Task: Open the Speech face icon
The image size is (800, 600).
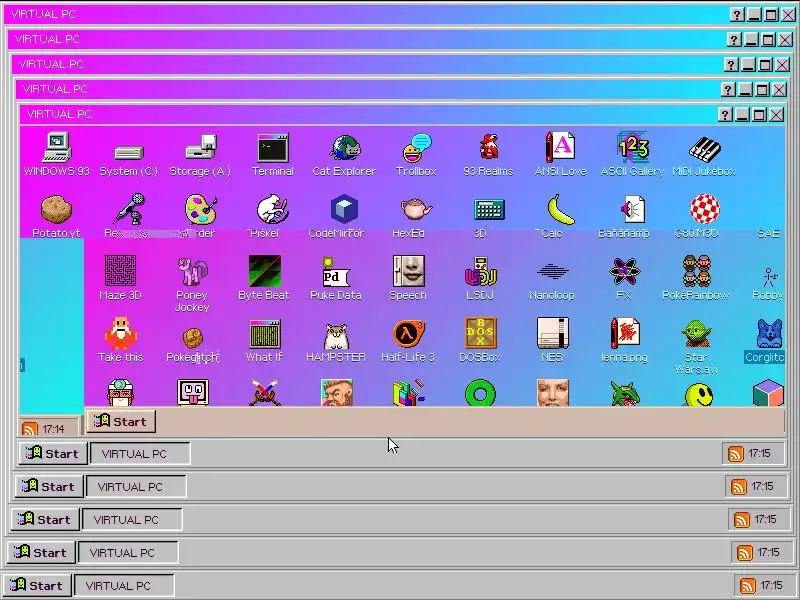Action: (408, 271)
